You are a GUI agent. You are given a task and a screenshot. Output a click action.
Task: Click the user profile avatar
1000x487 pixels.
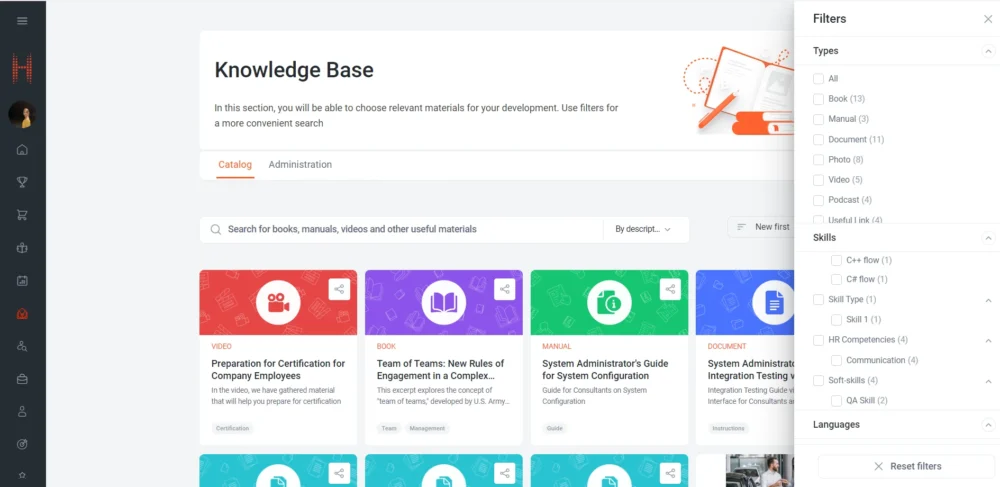click(22, 114)
